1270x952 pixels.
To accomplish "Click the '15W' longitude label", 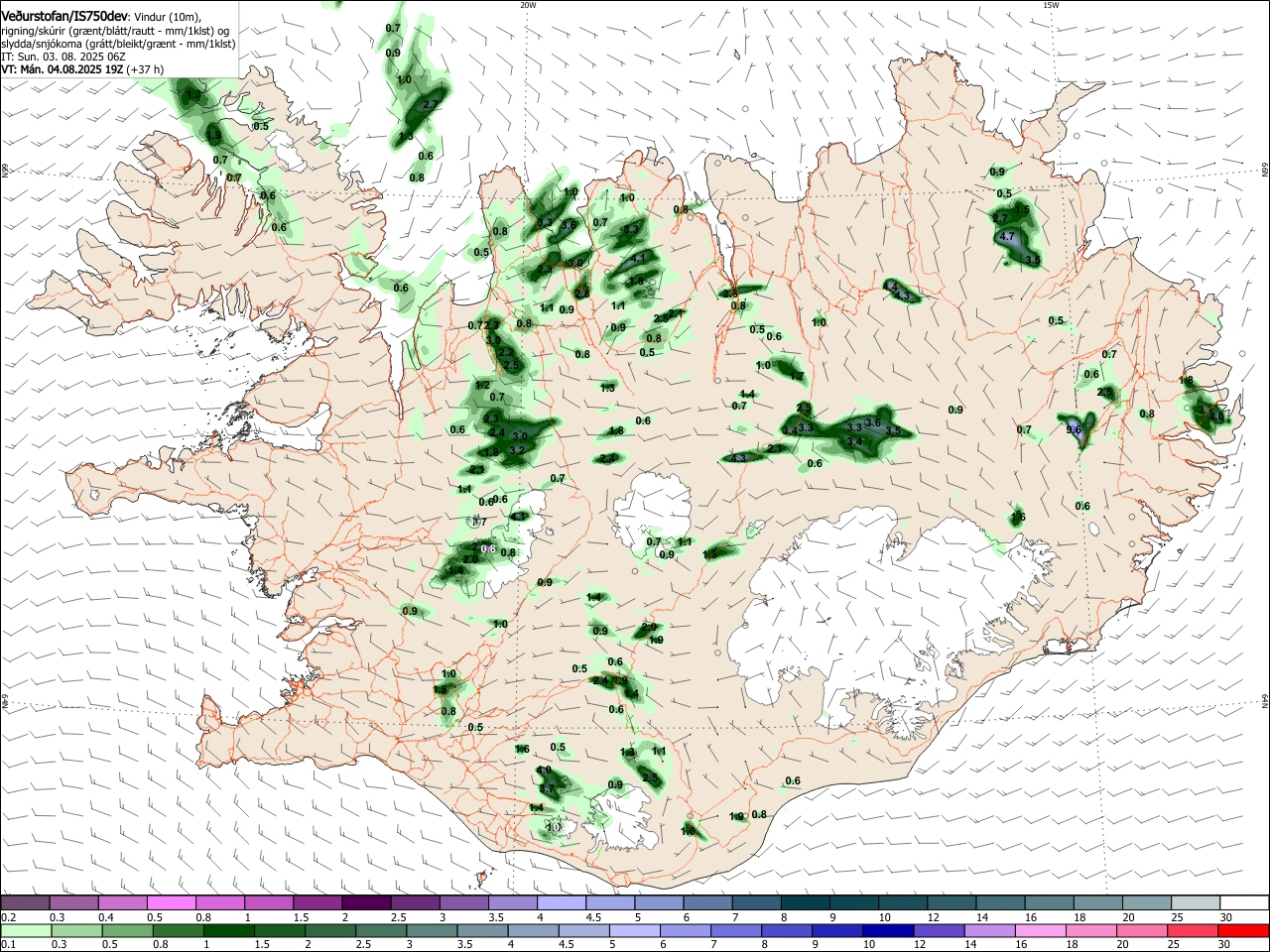I will point(1051,5).
